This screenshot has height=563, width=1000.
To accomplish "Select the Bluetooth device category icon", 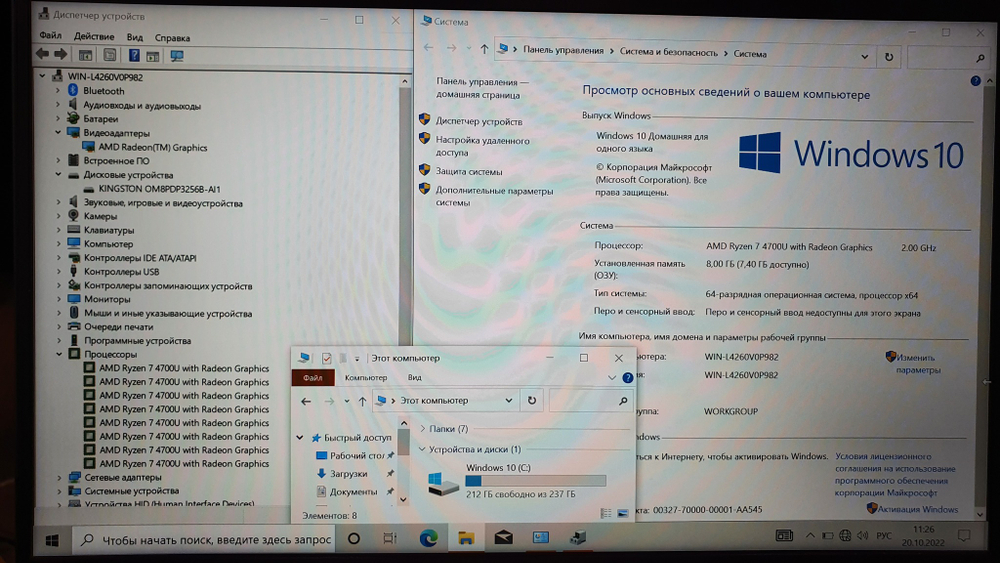I will [73, 91].
